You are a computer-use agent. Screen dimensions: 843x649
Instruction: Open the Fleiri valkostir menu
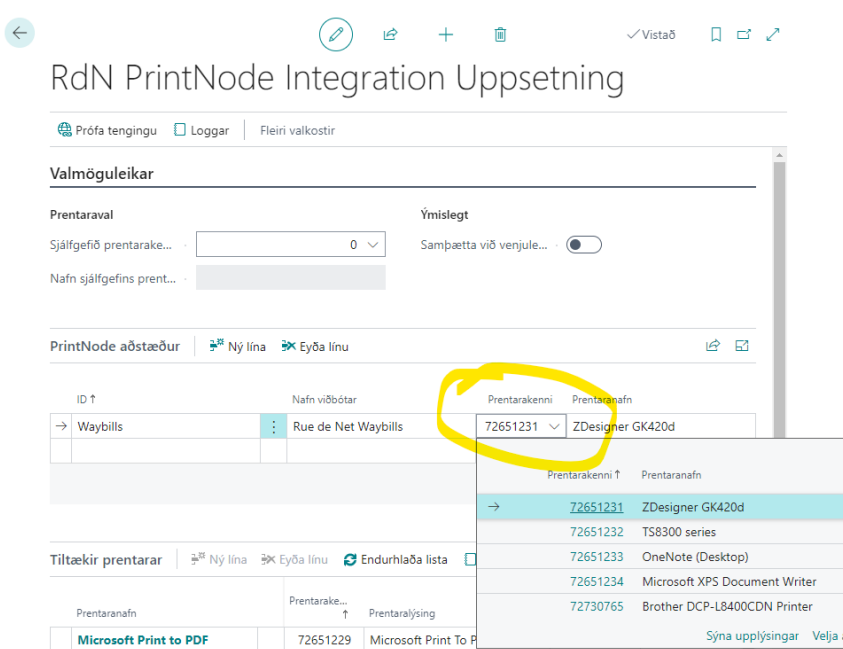[297, 130]
